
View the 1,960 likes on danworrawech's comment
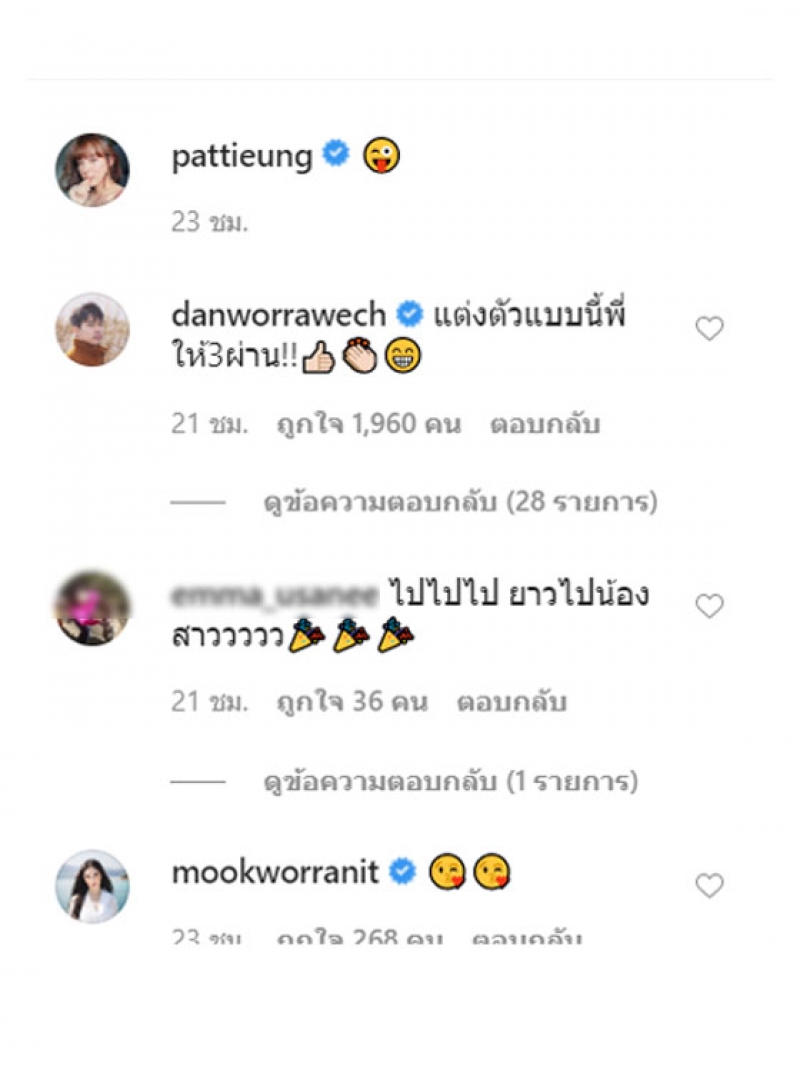coord(368,424)
